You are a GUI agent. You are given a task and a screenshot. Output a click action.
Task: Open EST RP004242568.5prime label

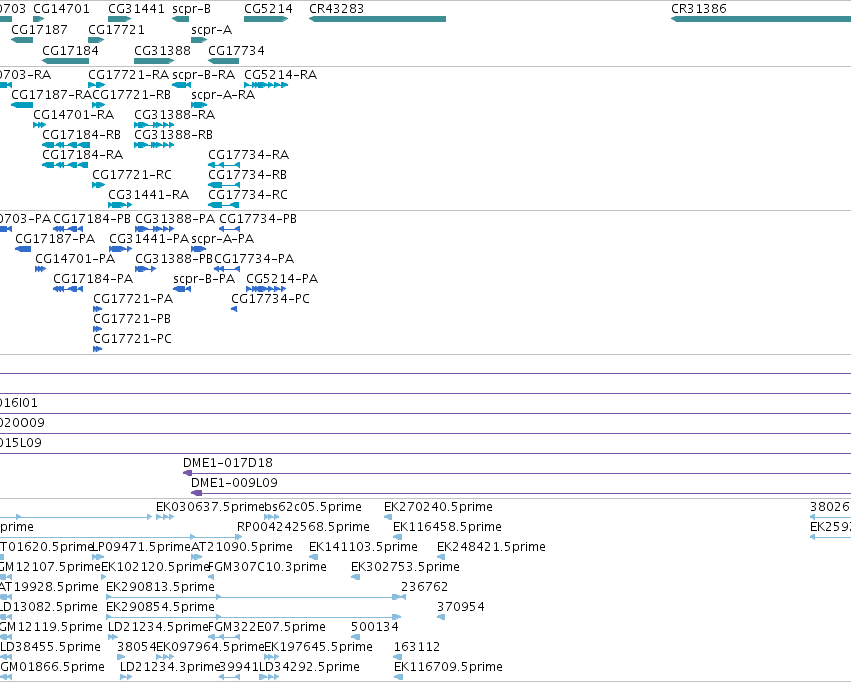coord(303,527)
